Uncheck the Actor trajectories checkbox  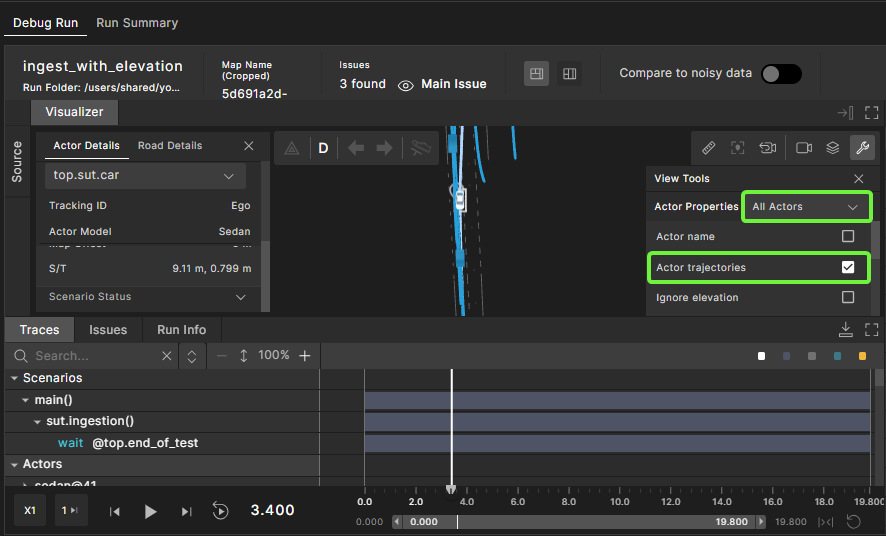tap(848, 268)
